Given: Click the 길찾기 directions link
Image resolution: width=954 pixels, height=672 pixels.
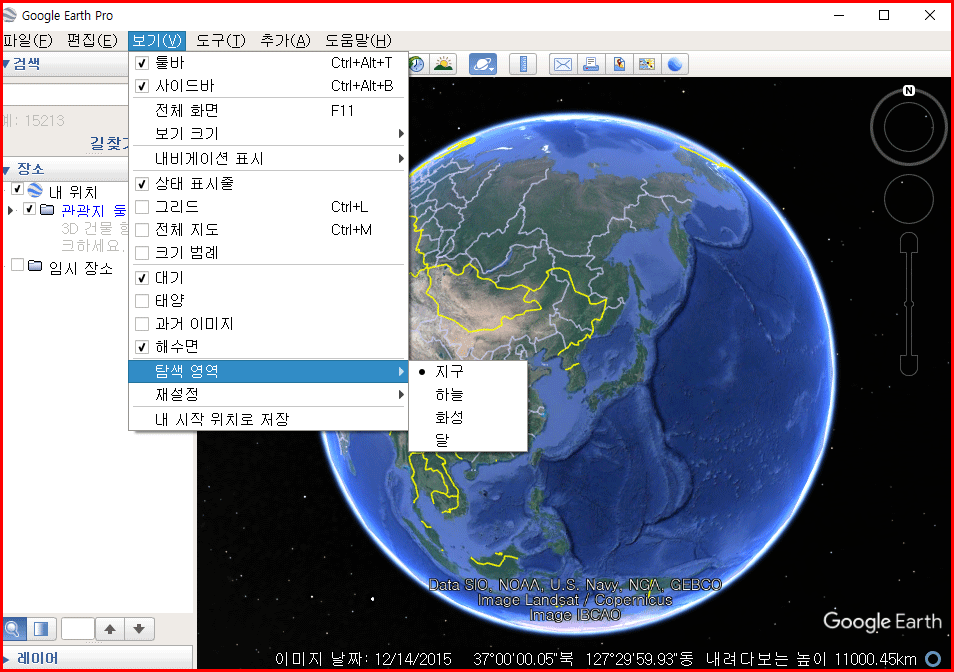Looking at the screenshot, I should click(x=109, y=144).
